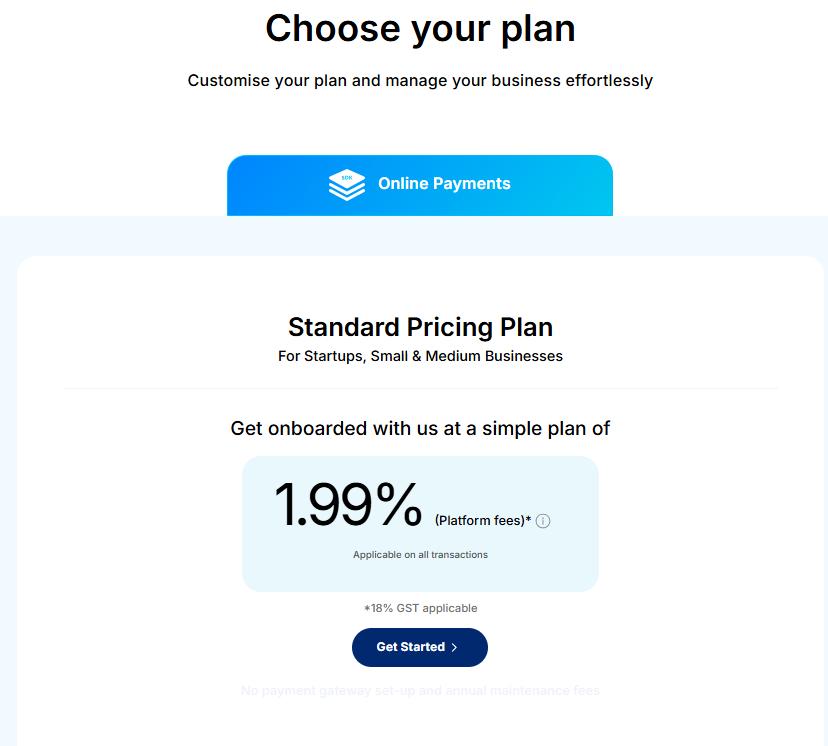Viewport: 828px width, 746px height.
Task: Click the divider line under plan subtitle
Action: (x=420, y=388)
